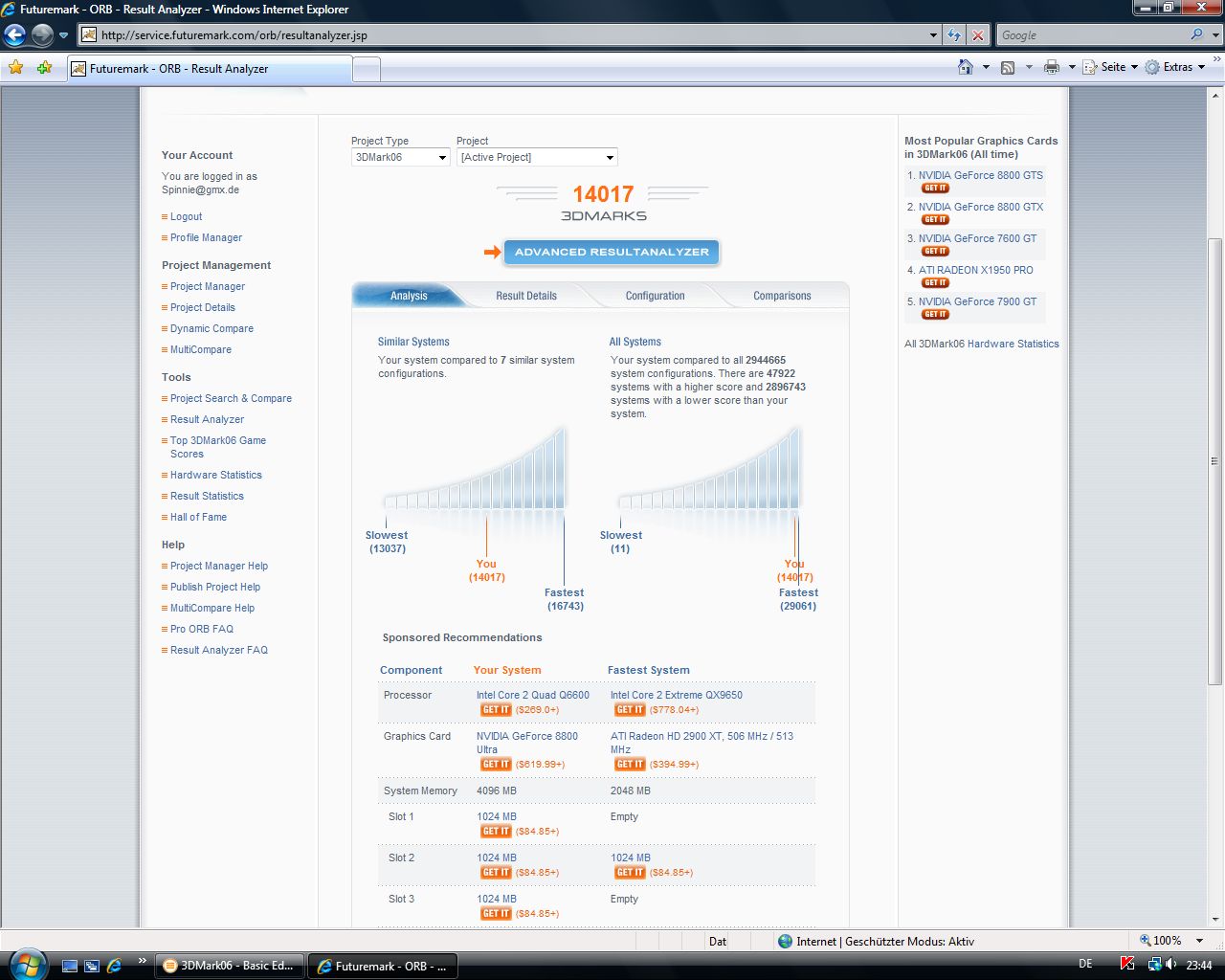
Task: Click GET IT under GeForce 7600 GT
Action: pyautogui.click(x=935, y=252)
